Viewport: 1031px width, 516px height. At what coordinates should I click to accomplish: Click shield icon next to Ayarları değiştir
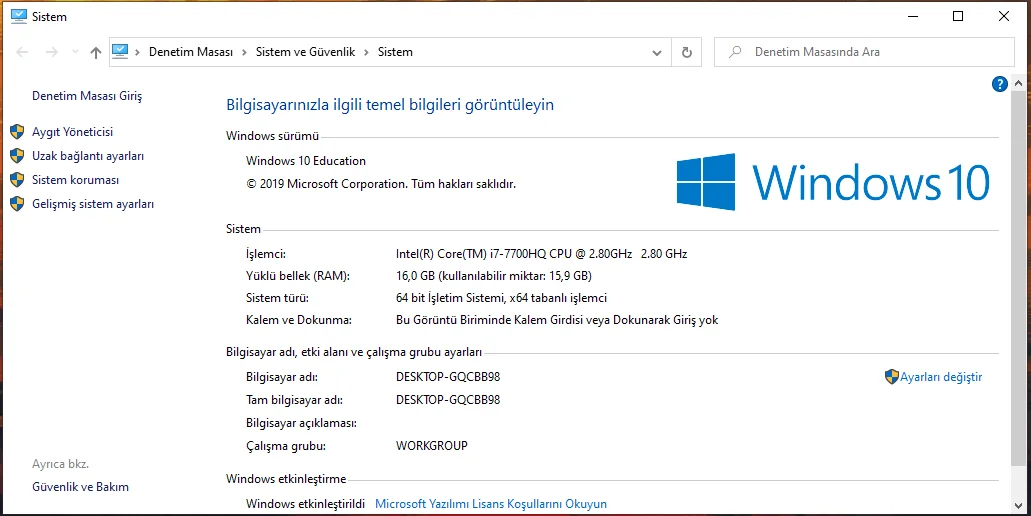pos(892,377)
